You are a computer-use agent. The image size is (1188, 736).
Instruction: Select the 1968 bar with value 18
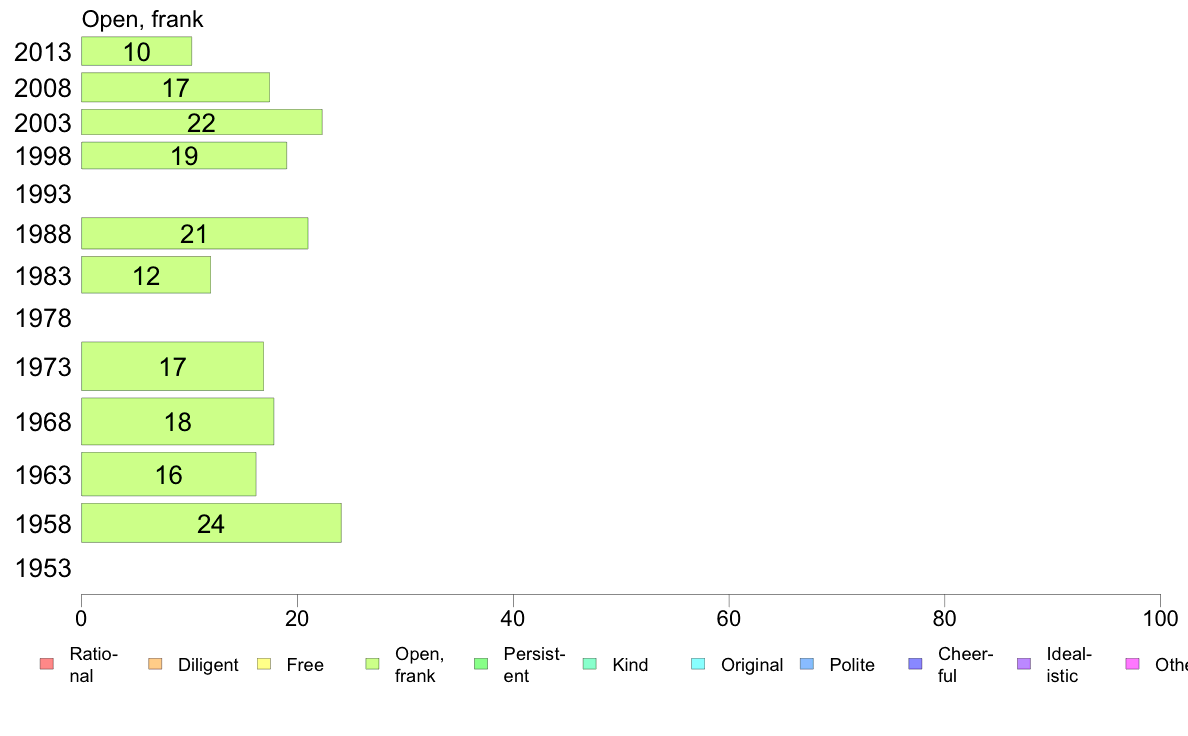(x=177, y=421)
